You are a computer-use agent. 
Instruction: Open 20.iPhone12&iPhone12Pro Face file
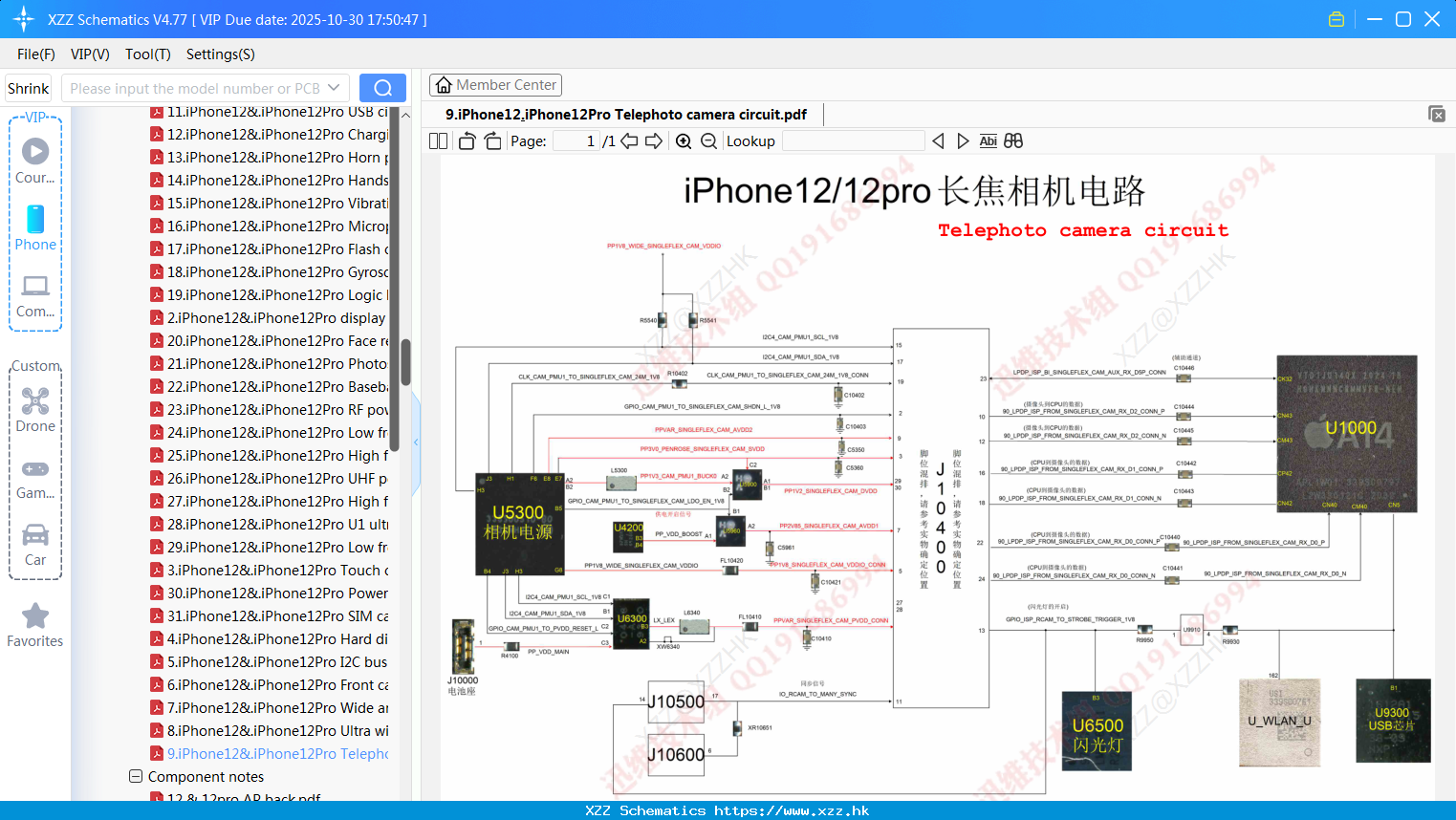tap(269, 341)
